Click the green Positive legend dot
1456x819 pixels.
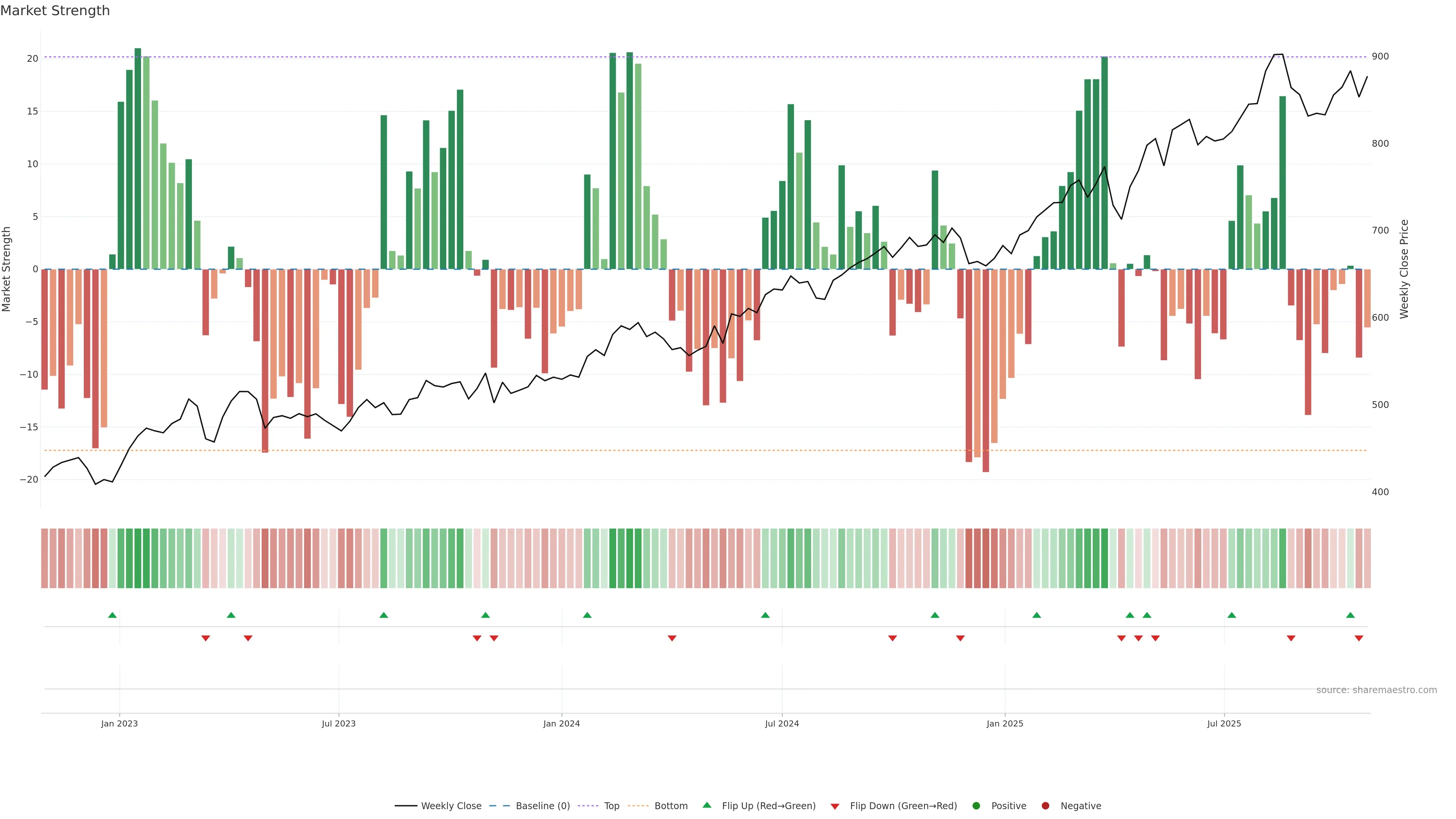click(976, 806)
